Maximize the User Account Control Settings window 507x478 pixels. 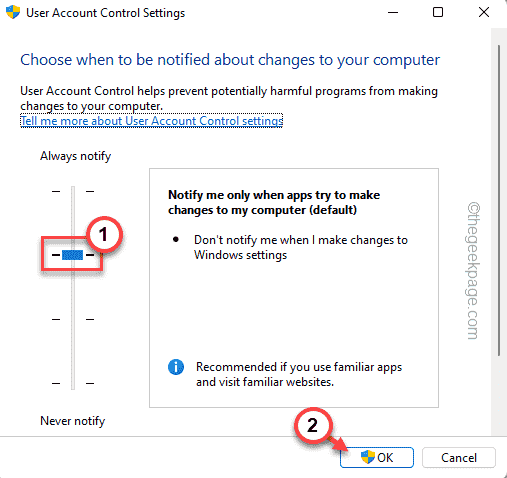pos(438,13)
